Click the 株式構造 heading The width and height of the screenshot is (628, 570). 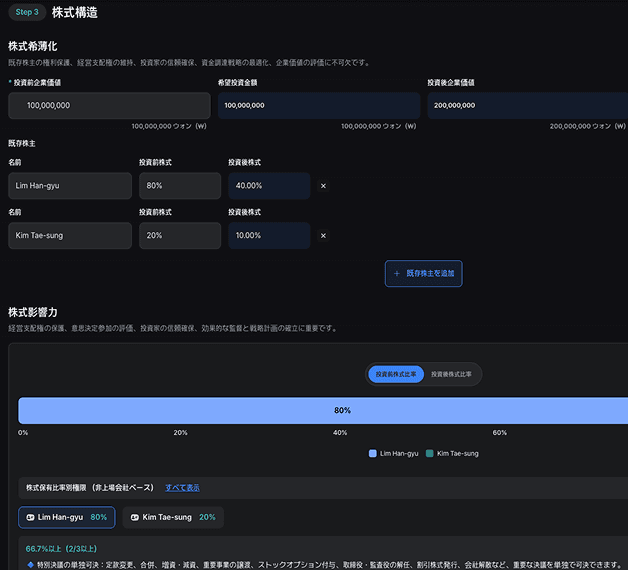[75, 12]
